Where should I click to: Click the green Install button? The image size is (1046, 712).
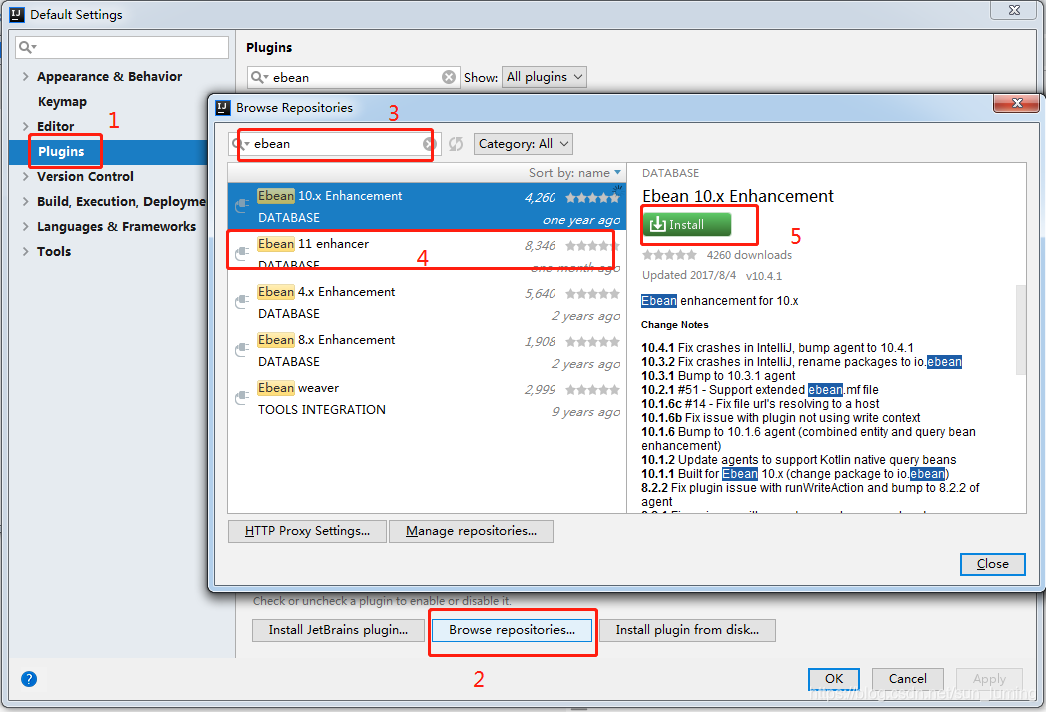pos(686,225)
